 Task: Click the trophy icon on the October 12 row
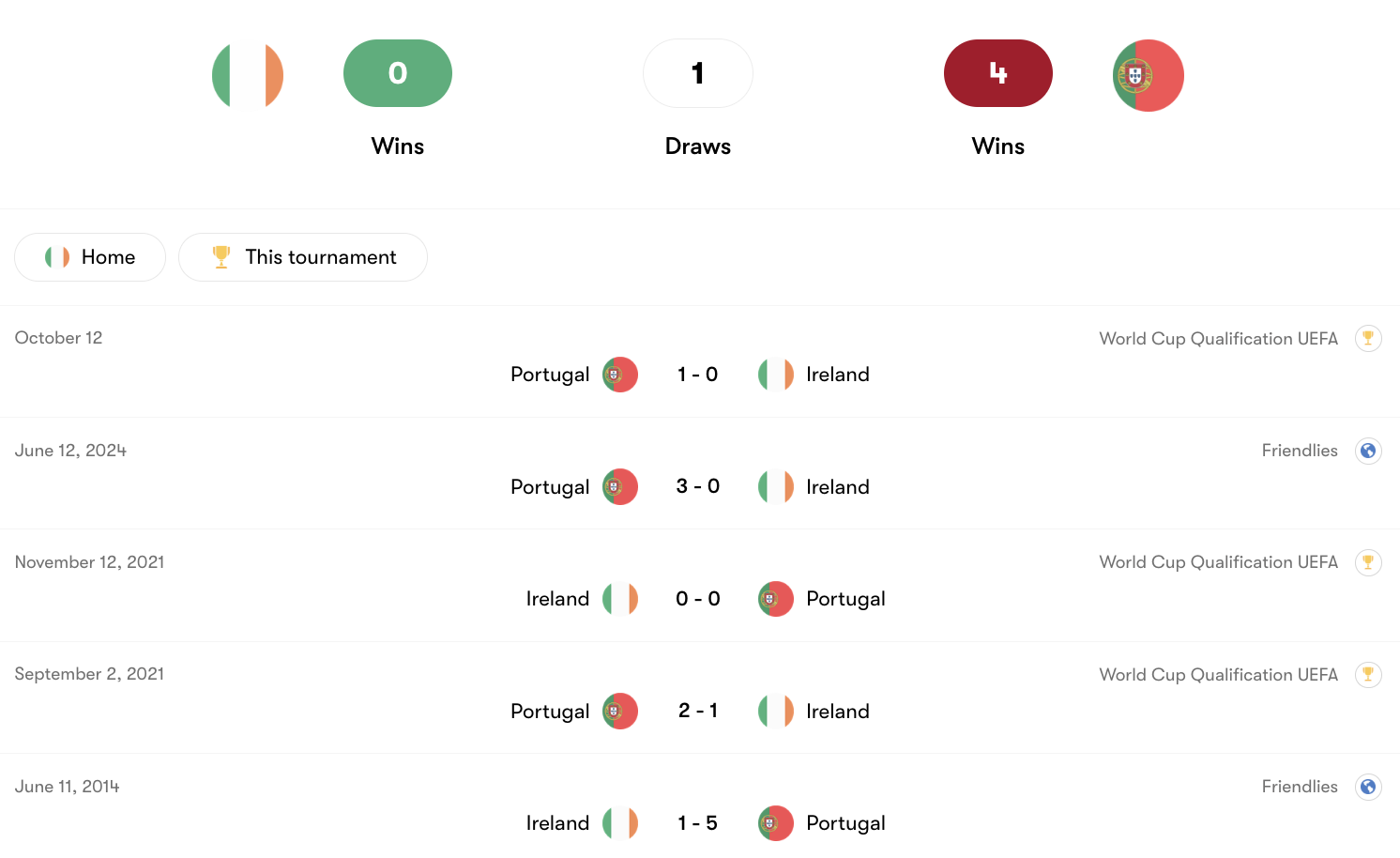click(x=1369, y=338)
